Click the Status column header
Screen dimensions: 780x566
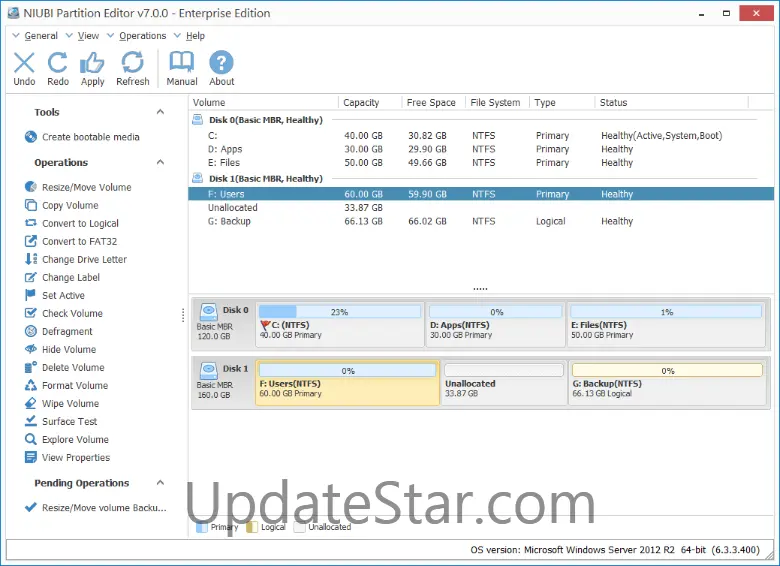672,102
